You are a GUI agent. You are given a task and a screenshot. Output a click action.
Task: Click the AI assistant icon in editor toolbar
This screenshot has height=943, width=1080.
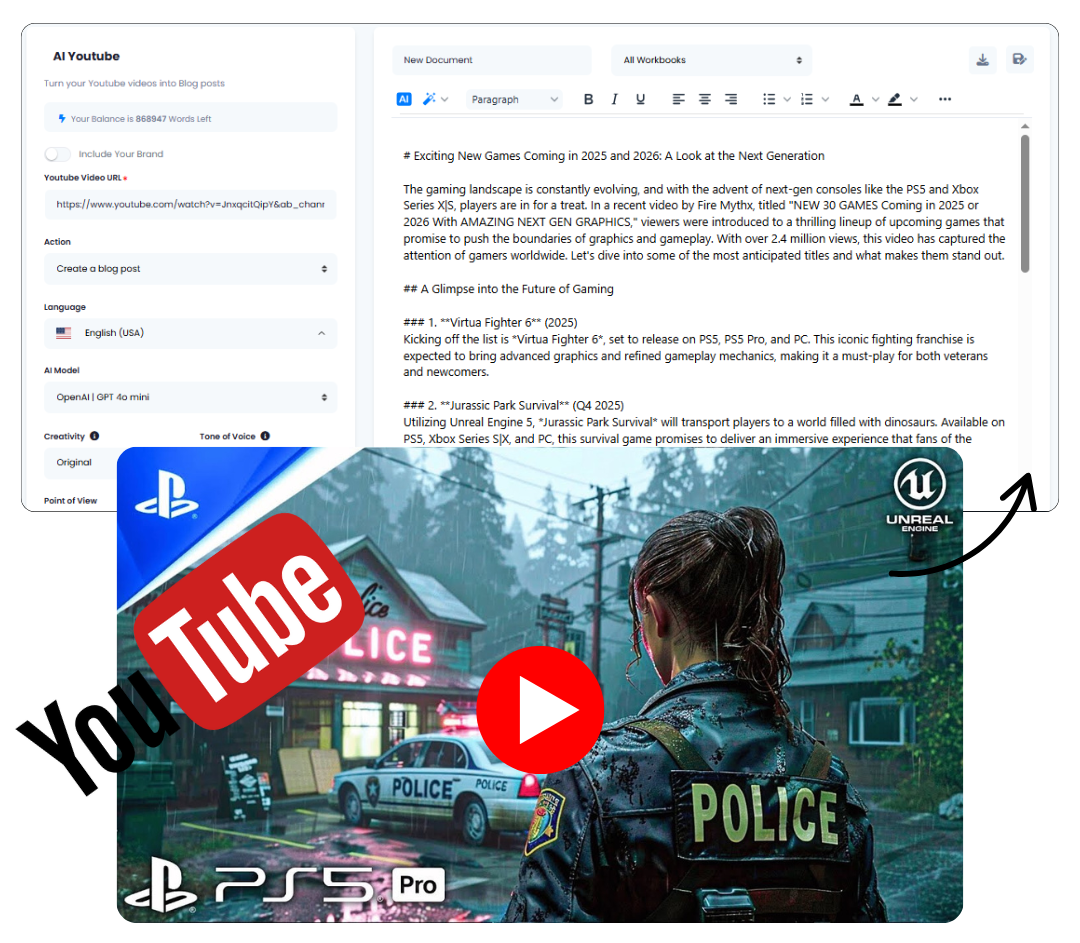pos(404,99)
